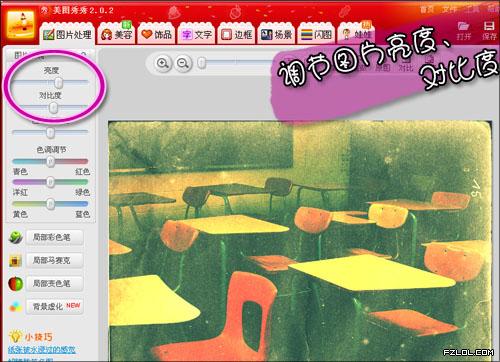500x362 pixels.
Task: Click the 洋红-绿色 hue slider handle
Action: [x=50, y=182]
